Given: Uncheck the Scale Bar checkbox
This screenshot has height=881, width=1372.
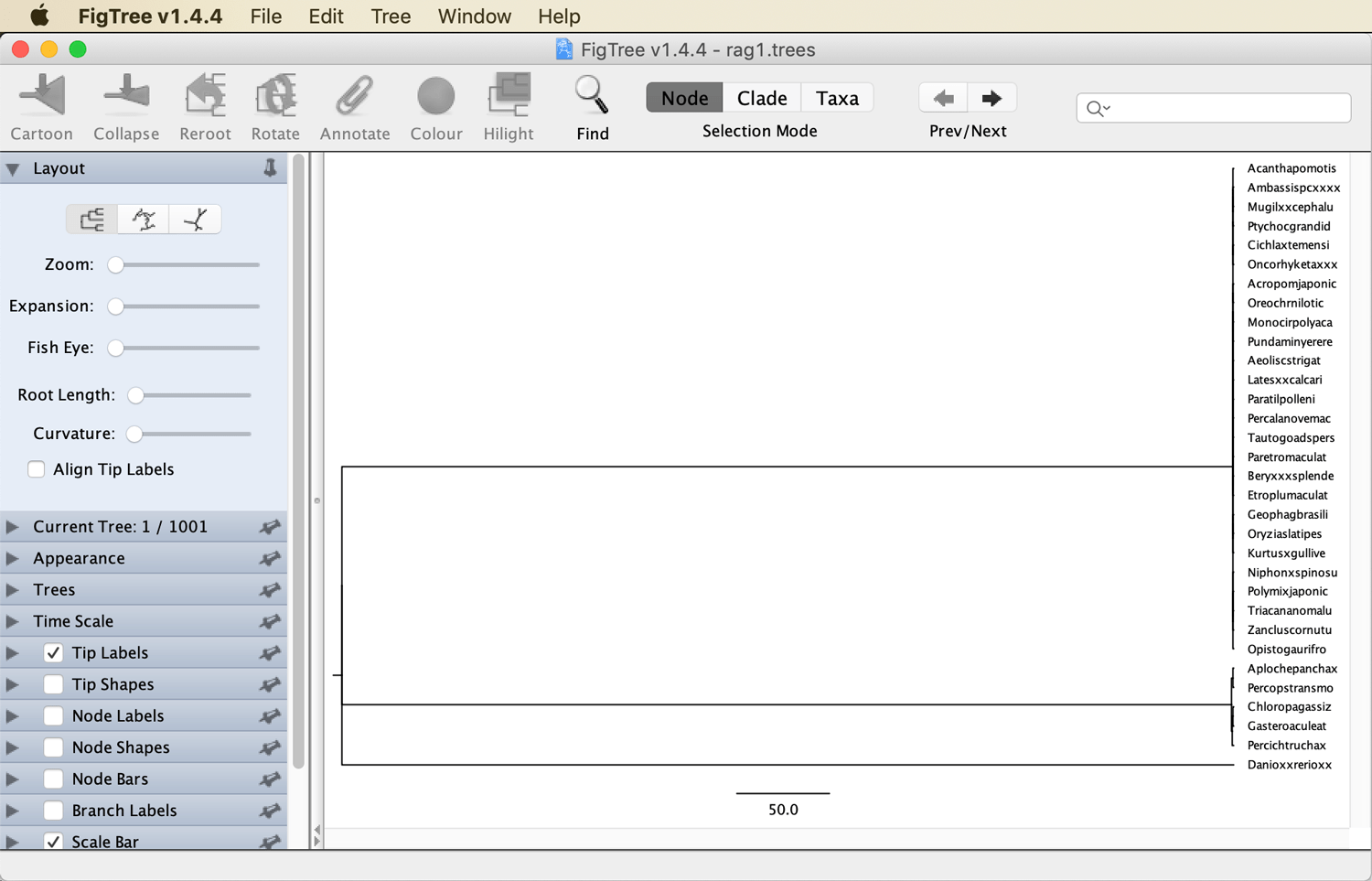Looking at the screenshot, I should tap(53, 842).
